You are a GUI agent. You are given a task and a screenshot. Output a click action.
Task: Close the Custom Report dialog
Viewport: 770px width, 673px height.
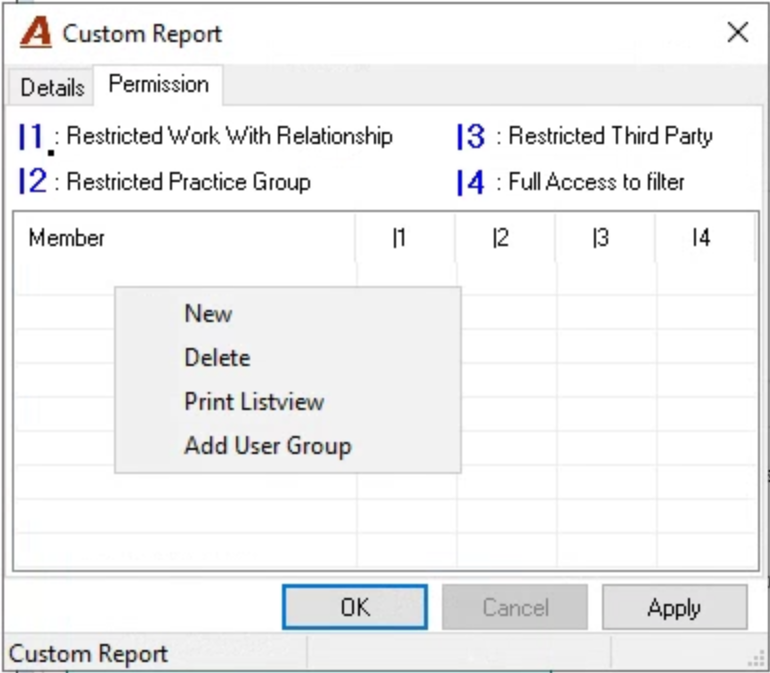pos(737,33)
